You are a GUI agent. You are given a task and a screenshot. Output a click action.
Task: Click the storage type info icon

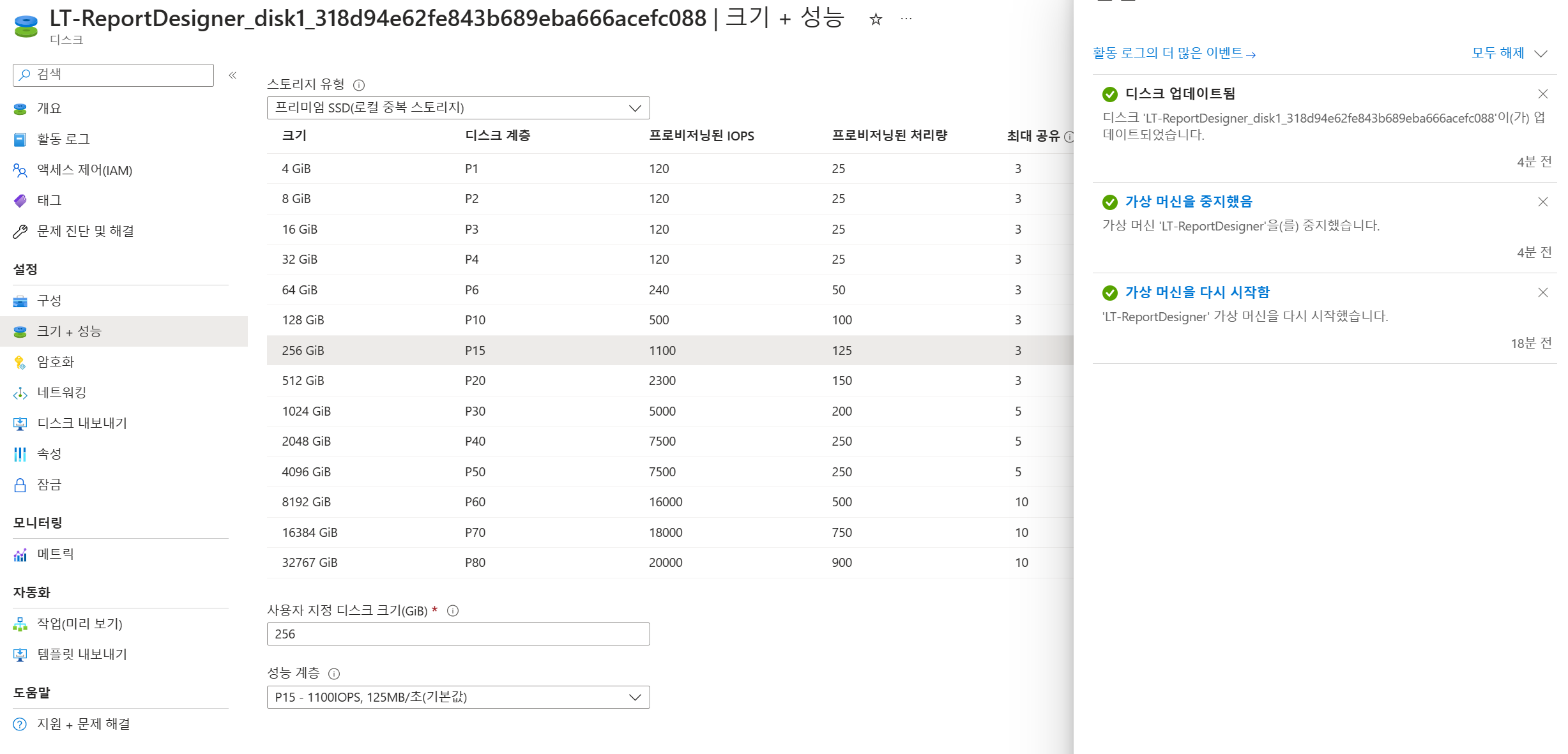(x=359, y=85)
